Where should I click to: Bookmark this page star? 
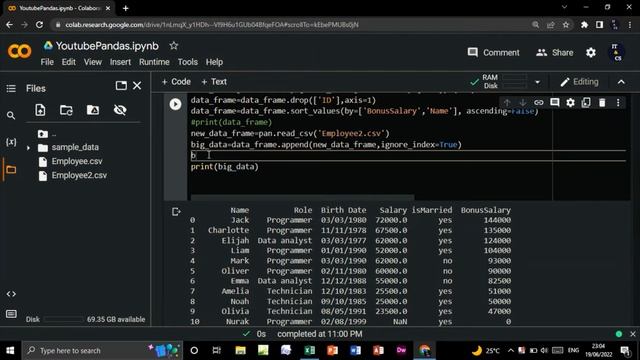pos(566,25)
